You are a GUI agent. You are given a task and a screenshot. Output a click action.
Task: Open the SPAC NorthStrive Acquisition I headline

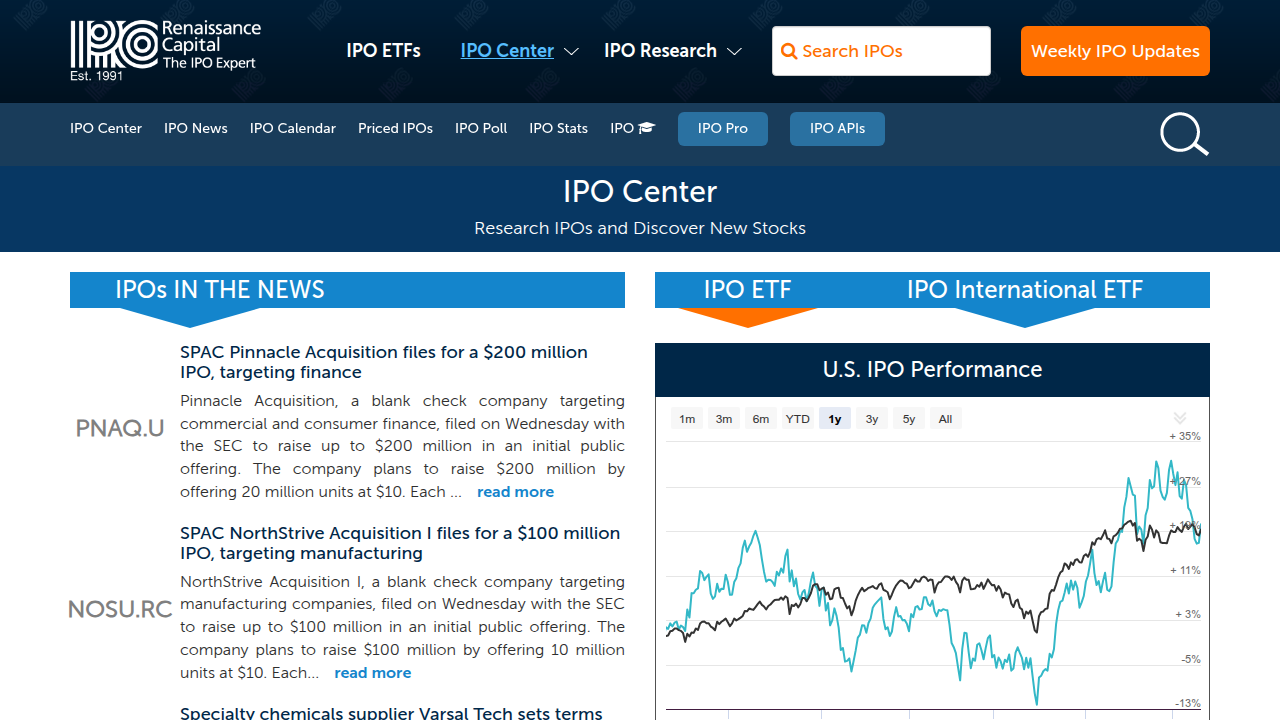(x=400, y=543)
